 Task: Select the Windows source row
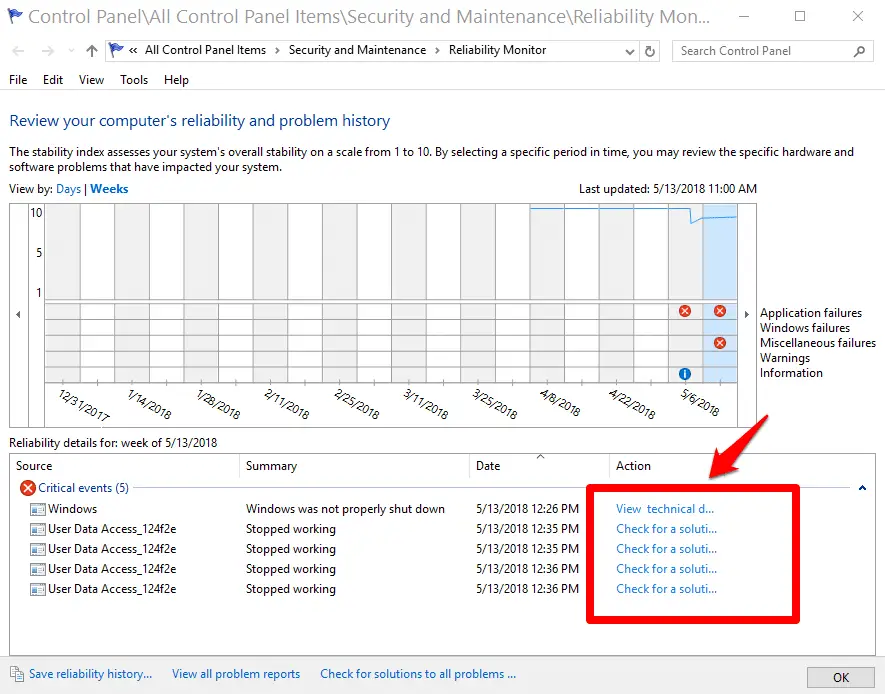tap(72, 509)
